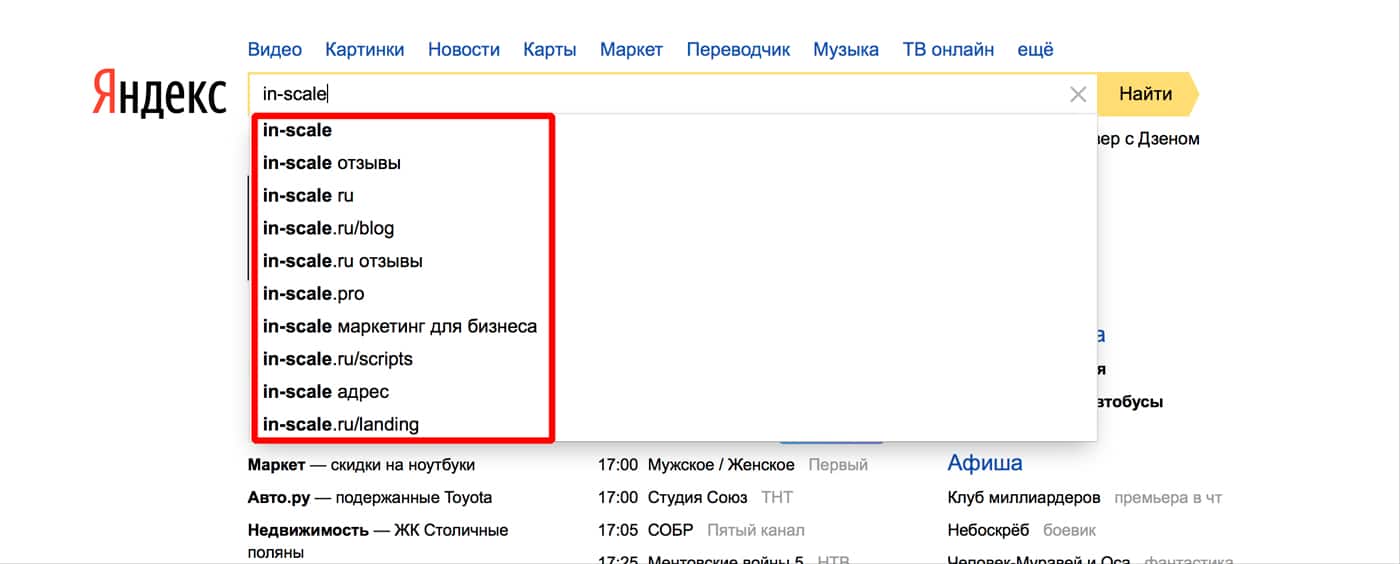
Task: Open the Переводчик tab
Action: [x=738, y=49]
